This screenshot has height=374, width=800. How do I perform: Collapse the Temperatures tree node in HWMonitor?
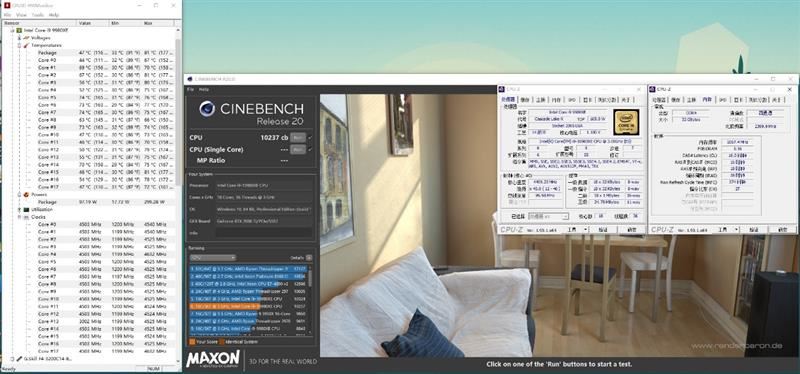point(19,45)
